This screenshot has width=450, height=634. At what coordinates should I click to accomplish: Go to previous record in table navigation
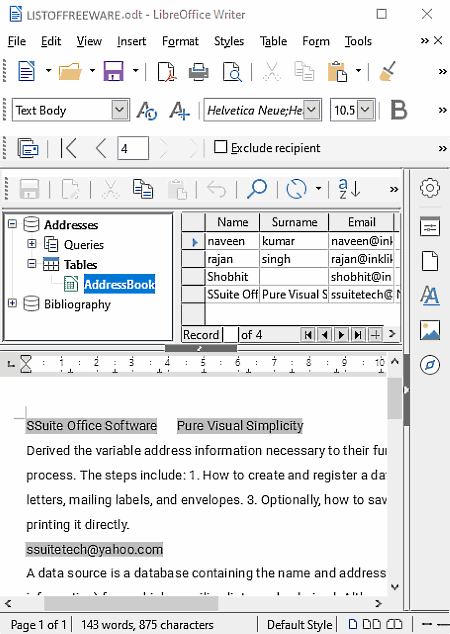click(x=325, y=335)
